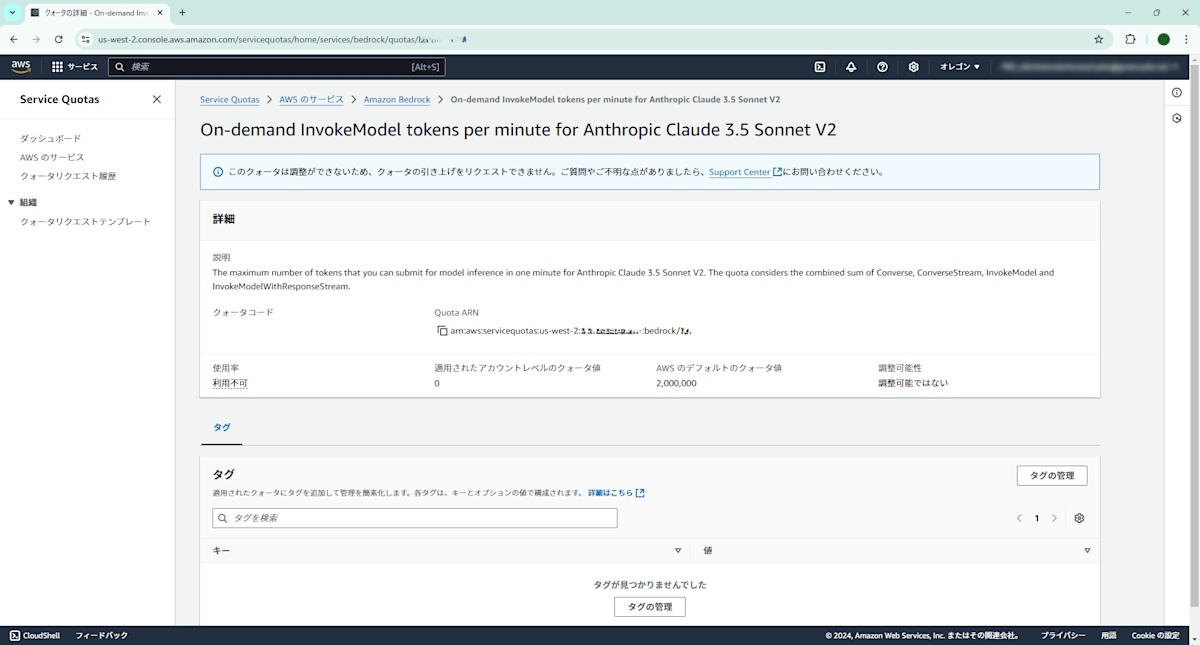
Task: Open the Support Center link
Action: click(x=745, y=172)
